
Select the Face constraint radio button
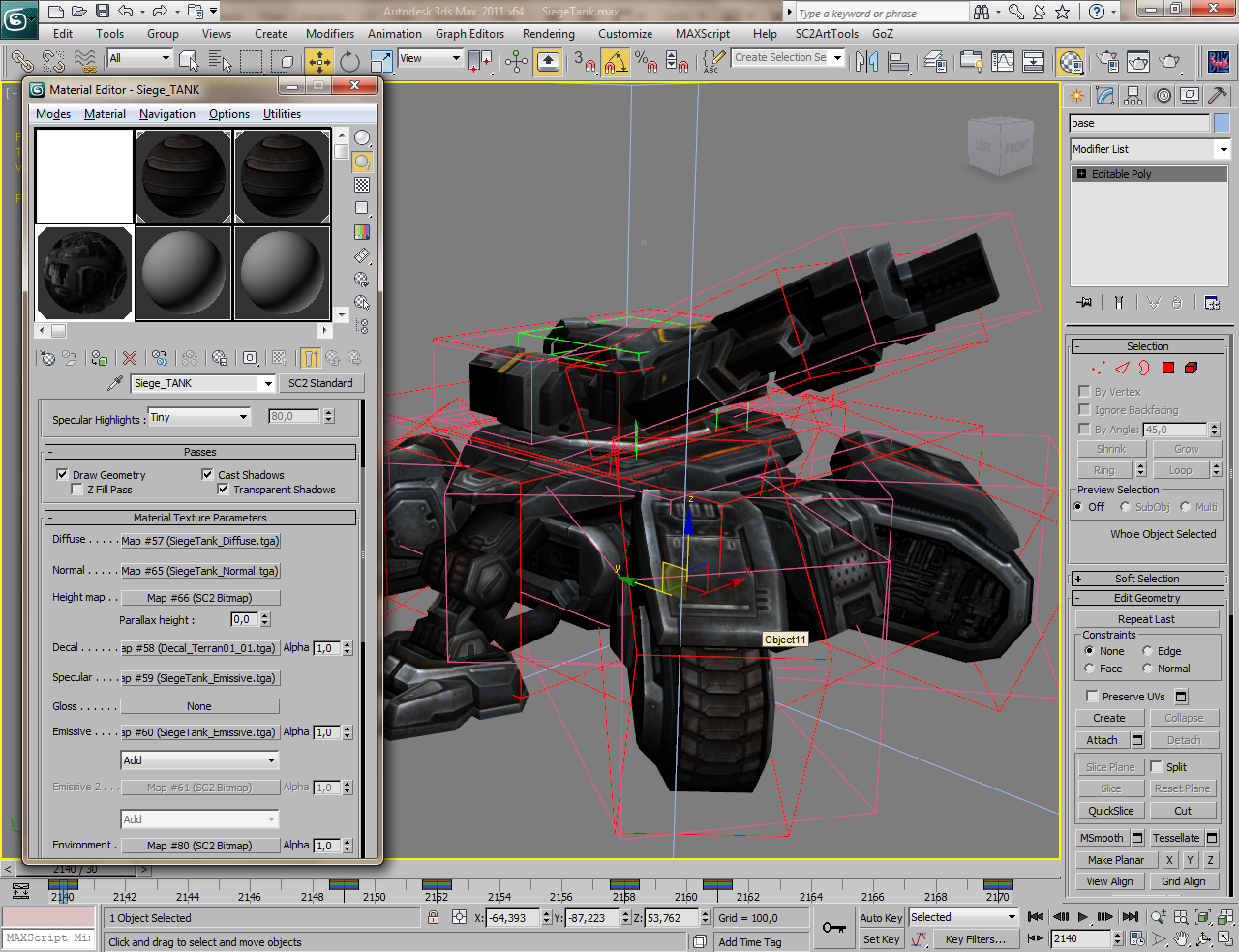(1090, 669)
